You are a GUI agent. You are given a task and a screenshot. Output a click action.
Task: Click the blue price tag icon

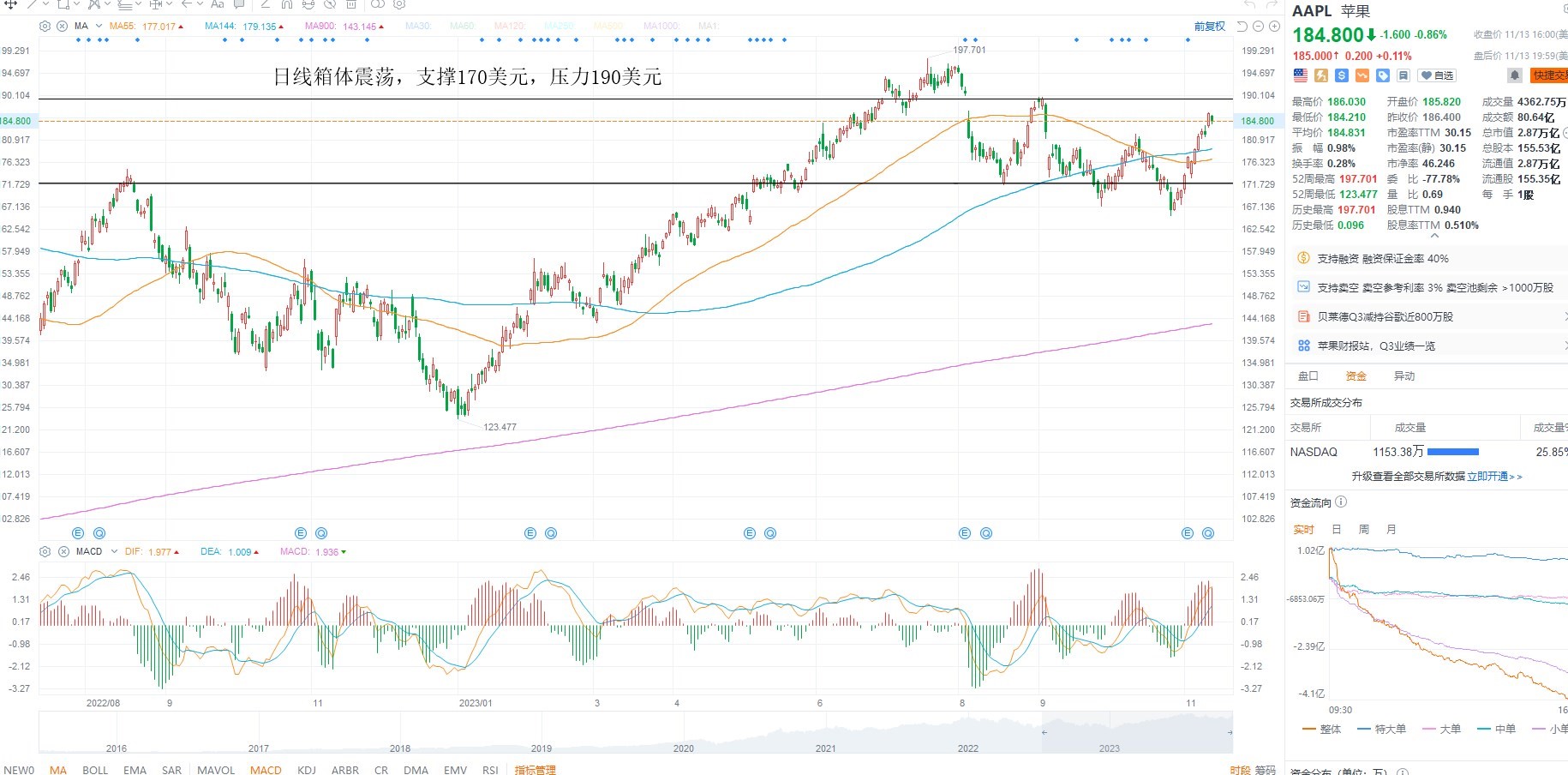(1383, 75)
